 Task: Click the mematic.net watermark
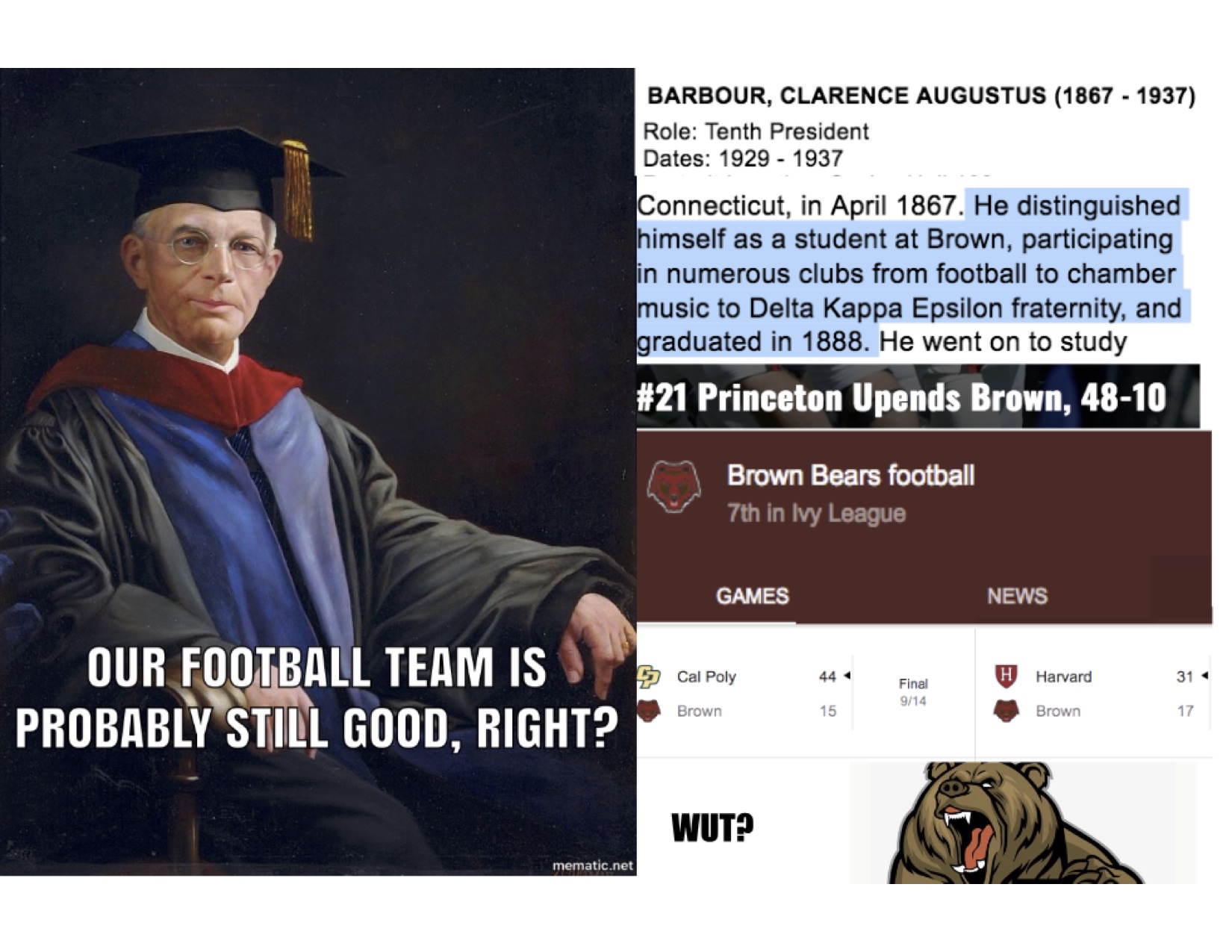[x=592, y=865]
